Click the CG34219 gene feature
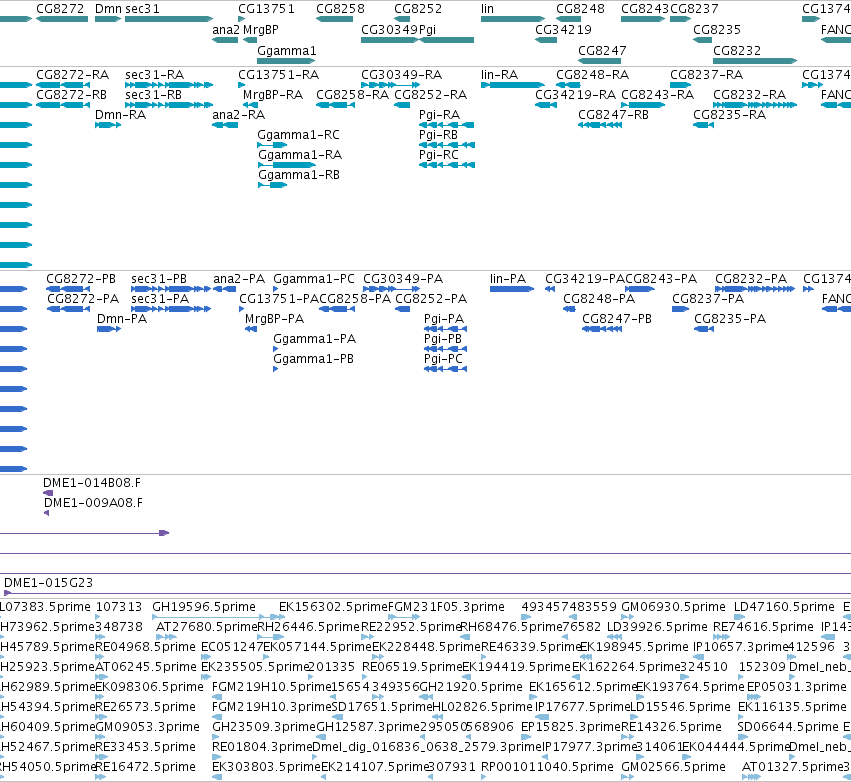The width and height of the screenshot is (851, 782). [546, 40]
